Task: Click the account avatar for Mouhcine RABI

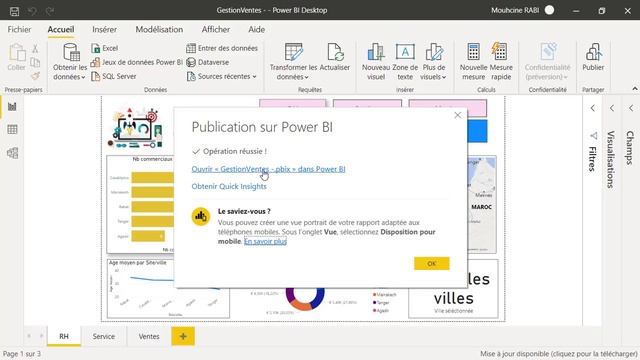Action: click(549, 10)
